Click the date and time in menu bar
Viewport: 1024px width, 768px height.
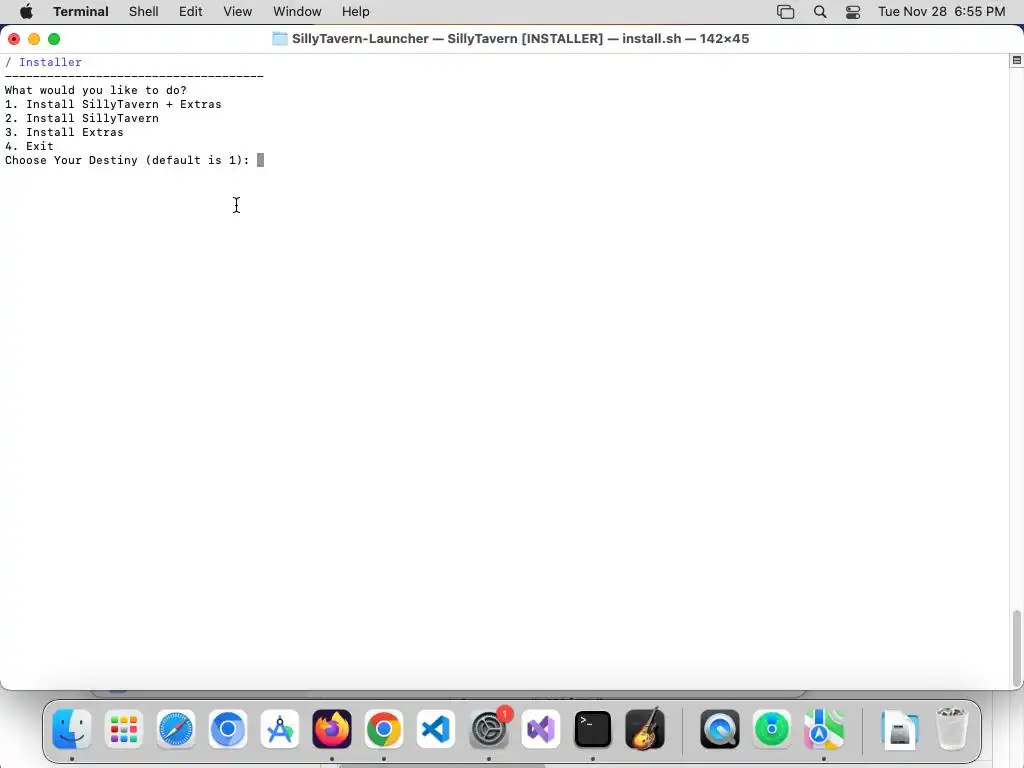[x=942, y=12]
